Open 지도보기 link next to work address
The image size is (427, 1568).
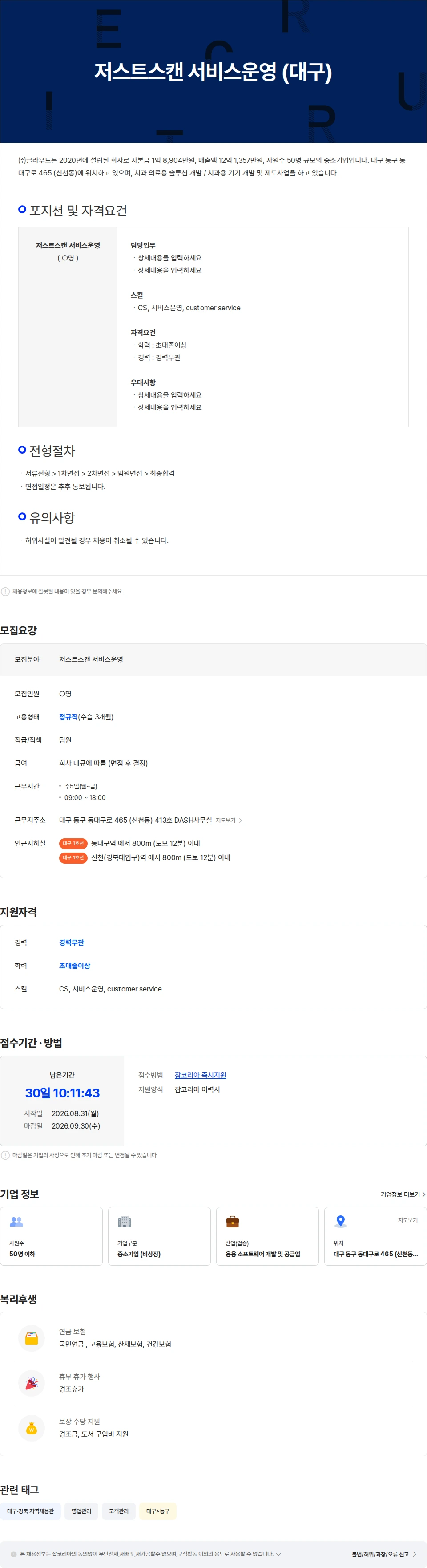(x=225, y=820)
